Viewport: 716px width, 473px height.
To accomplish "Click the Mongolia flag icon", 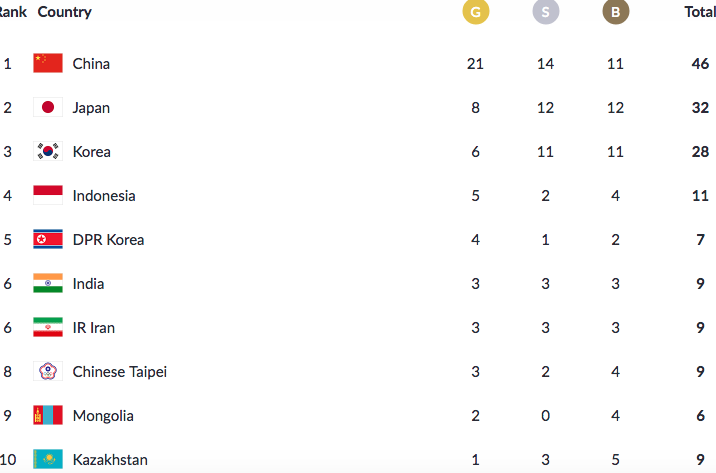I will [x=48, y=415].
